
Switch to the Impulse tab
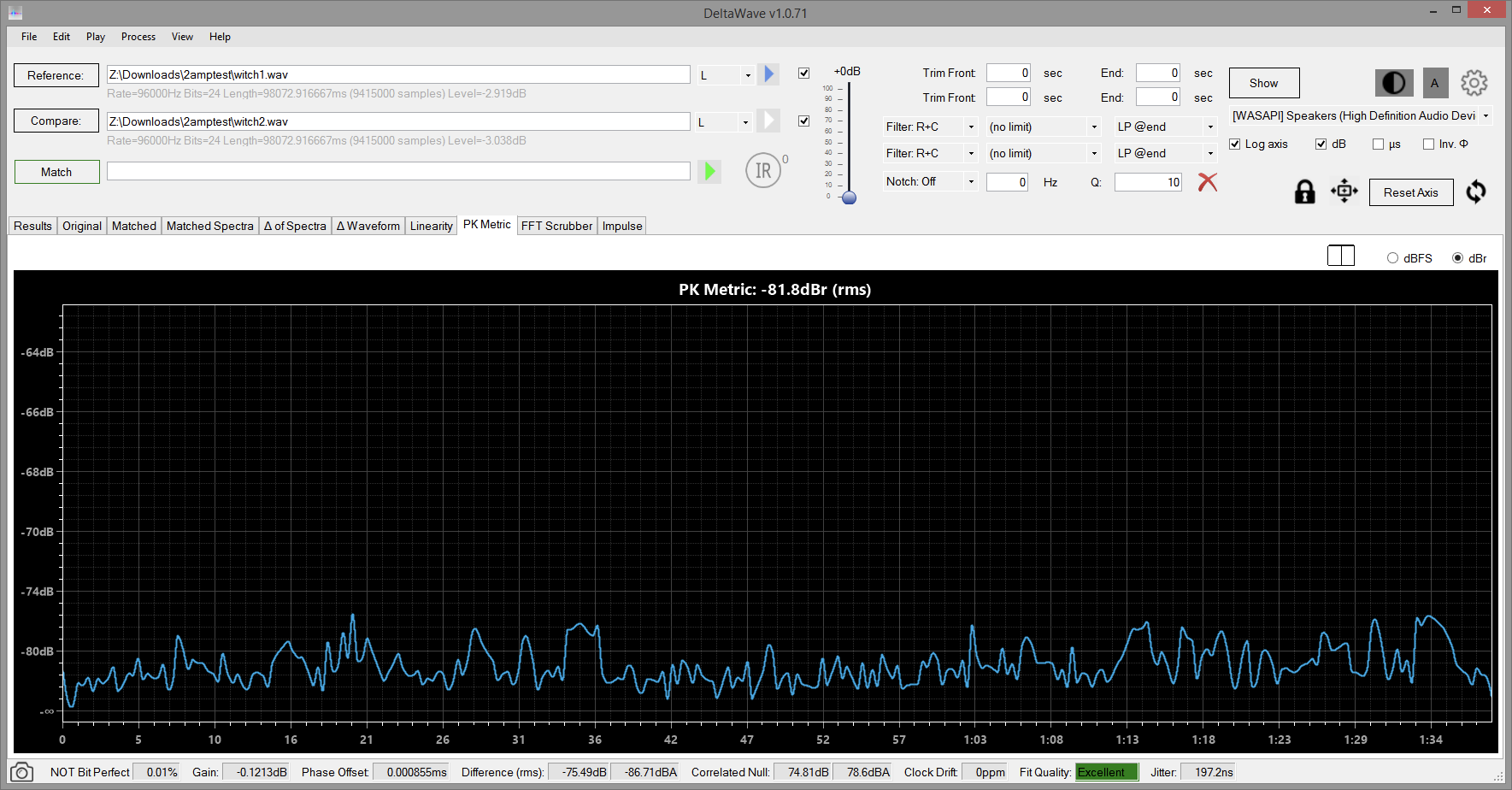(622, 226)
